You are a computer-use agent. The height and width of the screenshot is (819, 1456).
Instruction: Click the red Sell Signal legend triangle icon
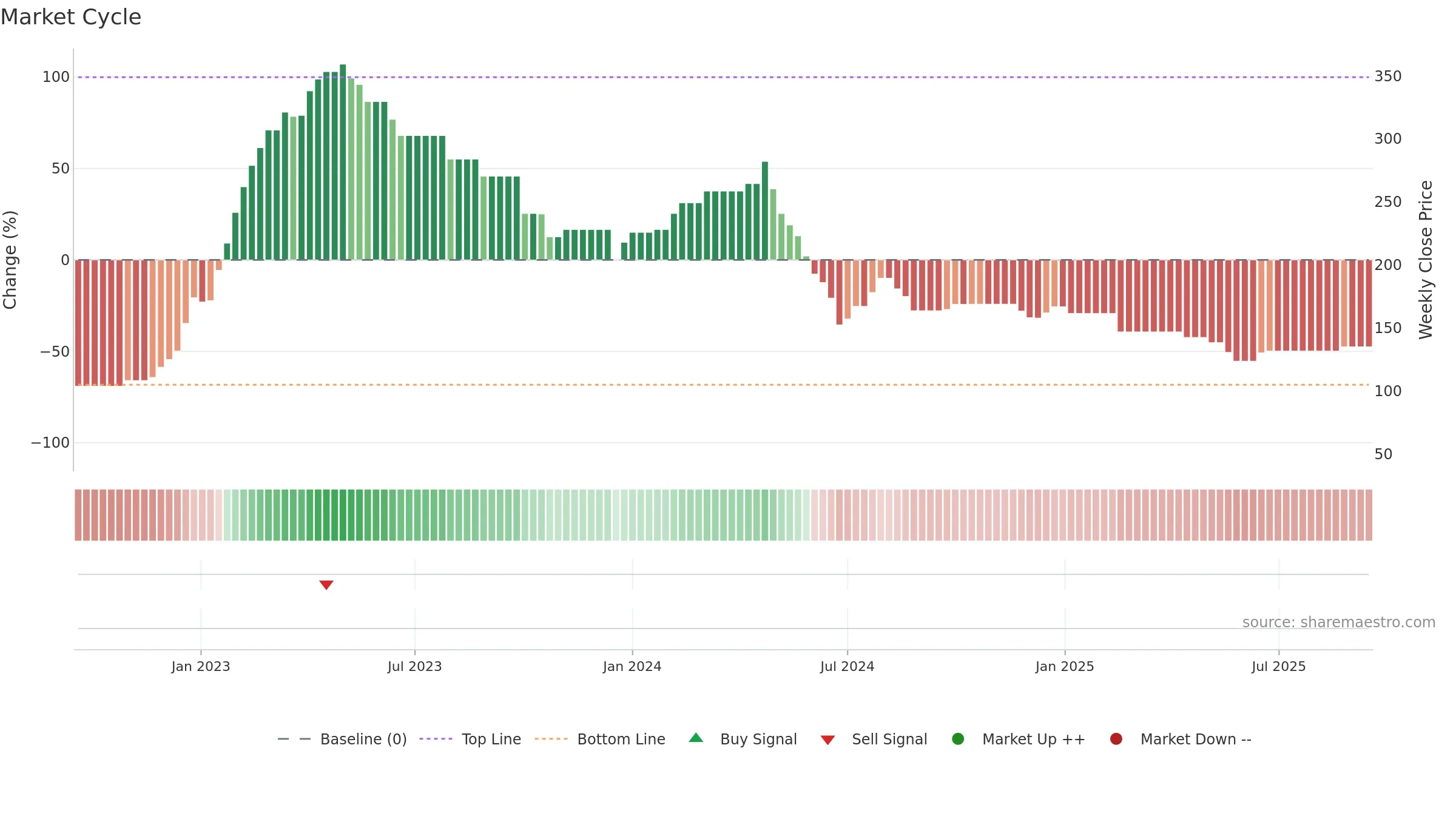coord(827,740)
